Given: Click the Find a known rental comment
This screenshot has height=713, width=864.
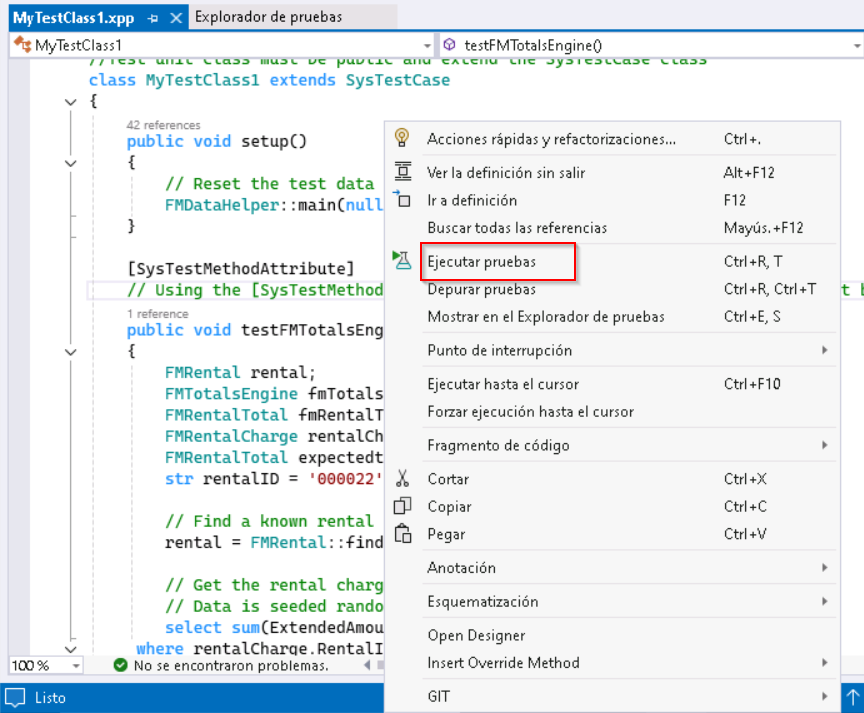Looking at the screenshot, I should [x=269, y=521].
